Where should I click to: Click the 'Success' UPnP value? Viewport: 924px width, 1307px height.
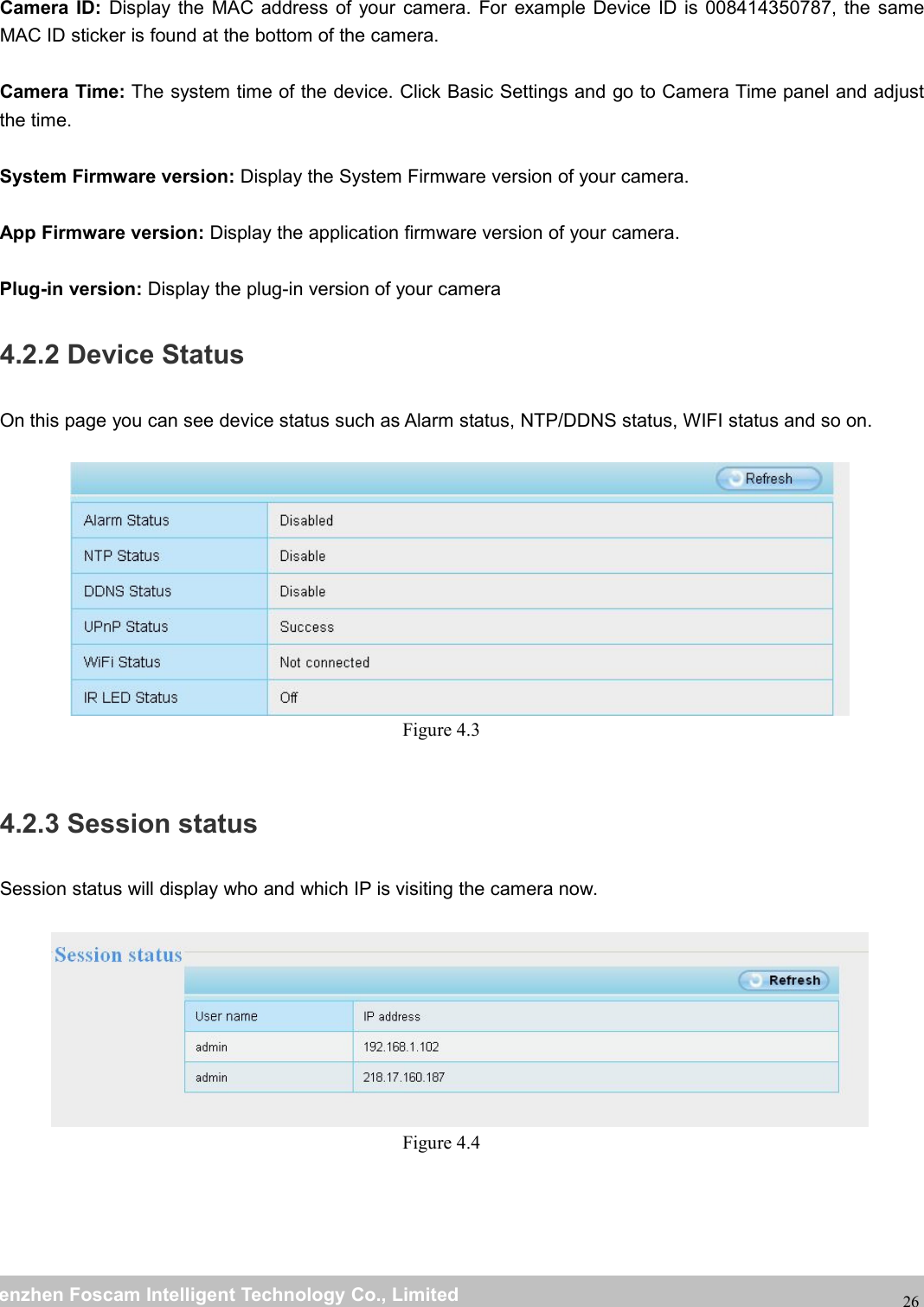tap(306, 627)
